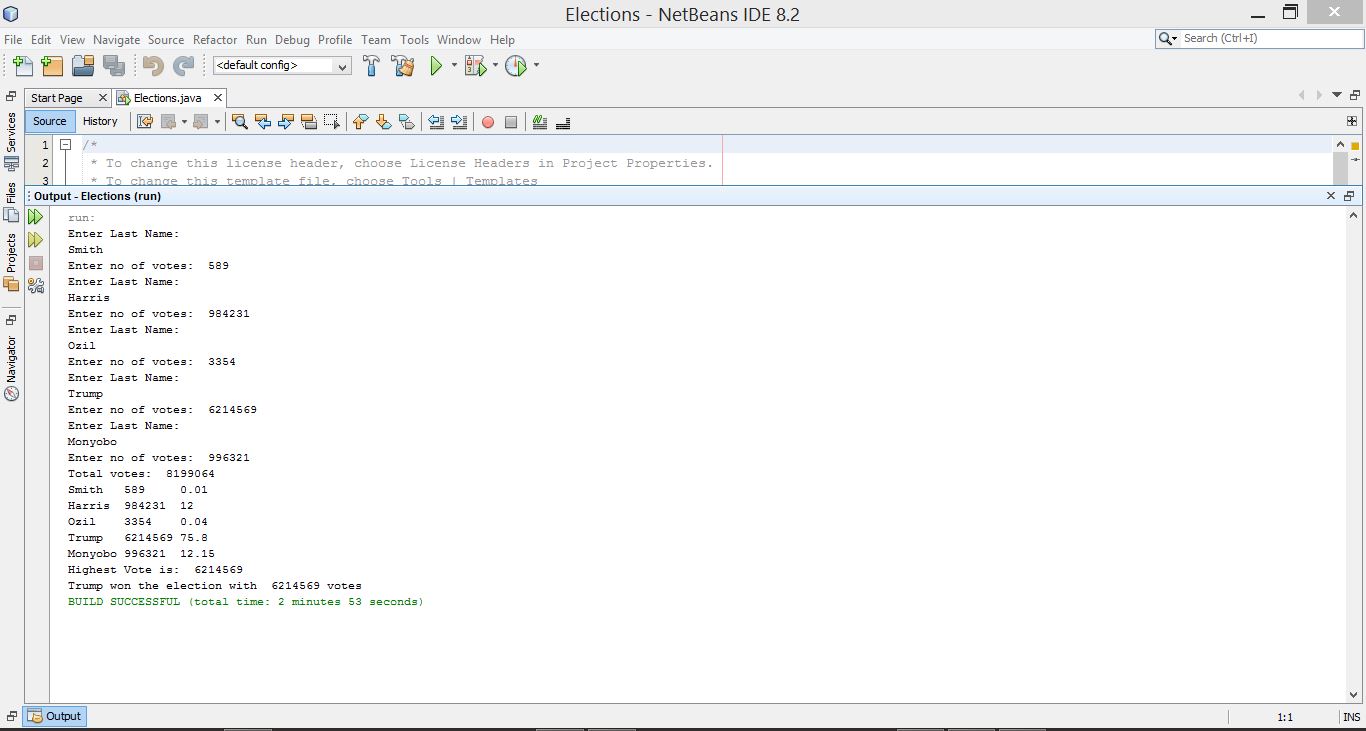1366x731 pixels.
Task: Click the Open Project folder icon
Action: pyautogui.click(x=83, y=66)
